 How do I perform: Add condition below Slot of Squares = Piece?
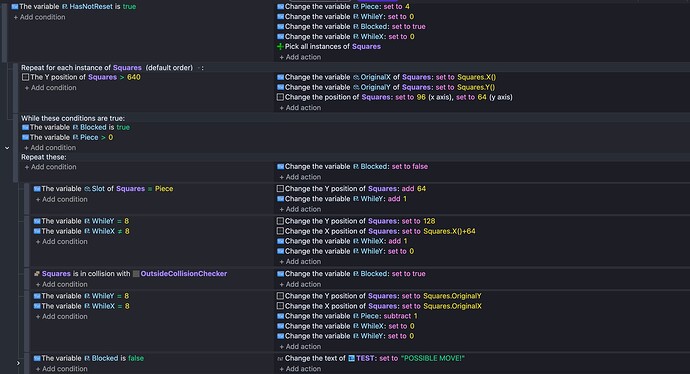(62, 200)
